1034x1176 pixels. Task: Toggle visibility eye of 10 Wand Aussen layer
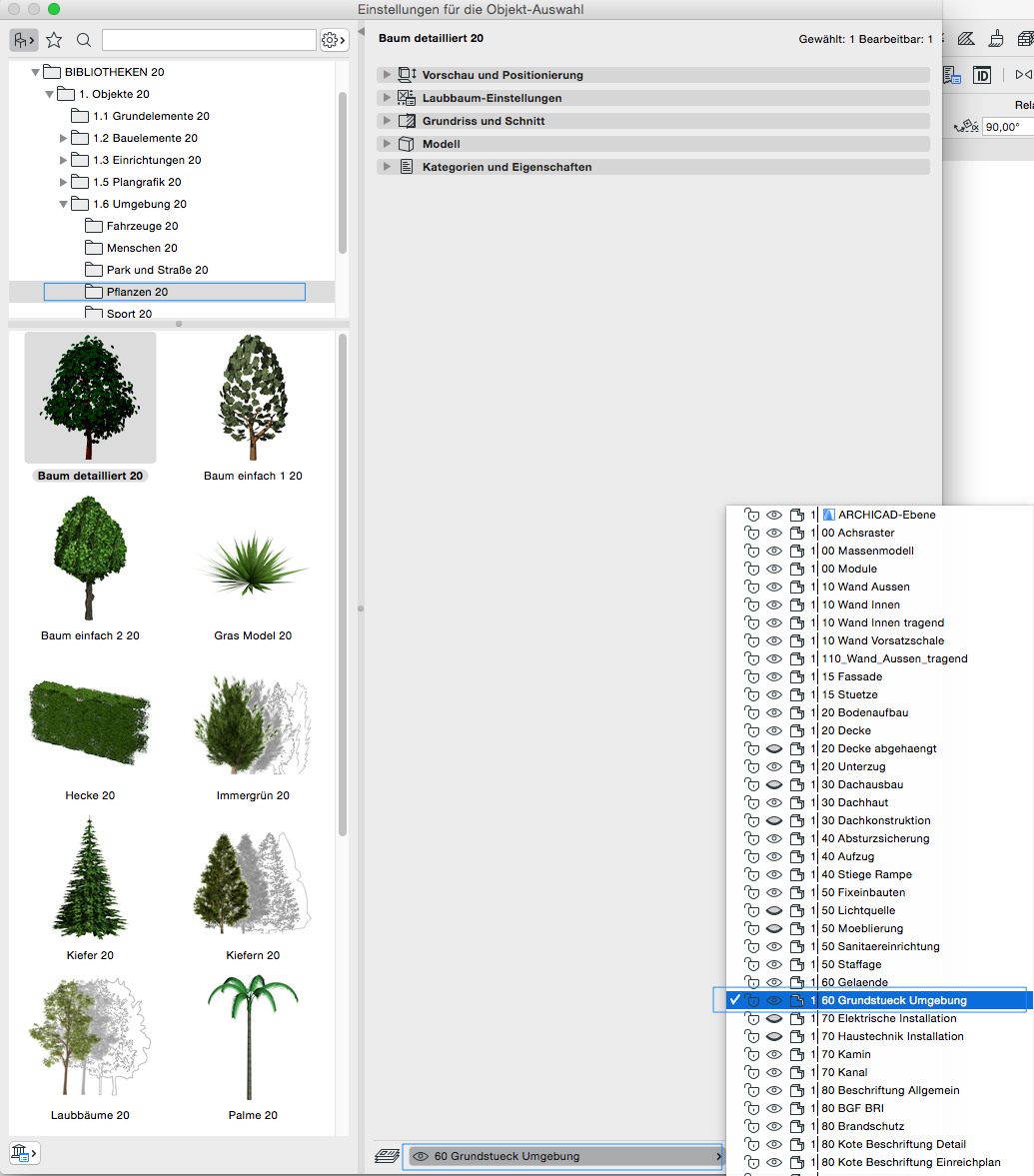(x=774, y=588)
